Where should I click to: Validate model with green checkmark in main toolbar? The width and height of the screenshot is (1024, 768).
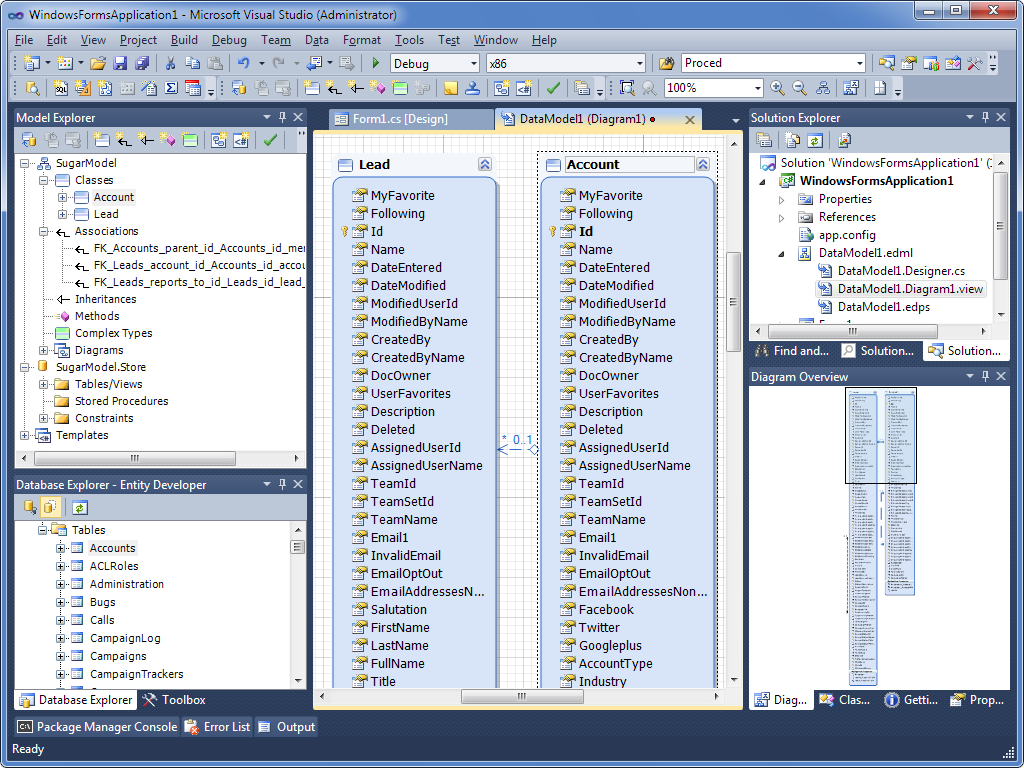[553, 88]
